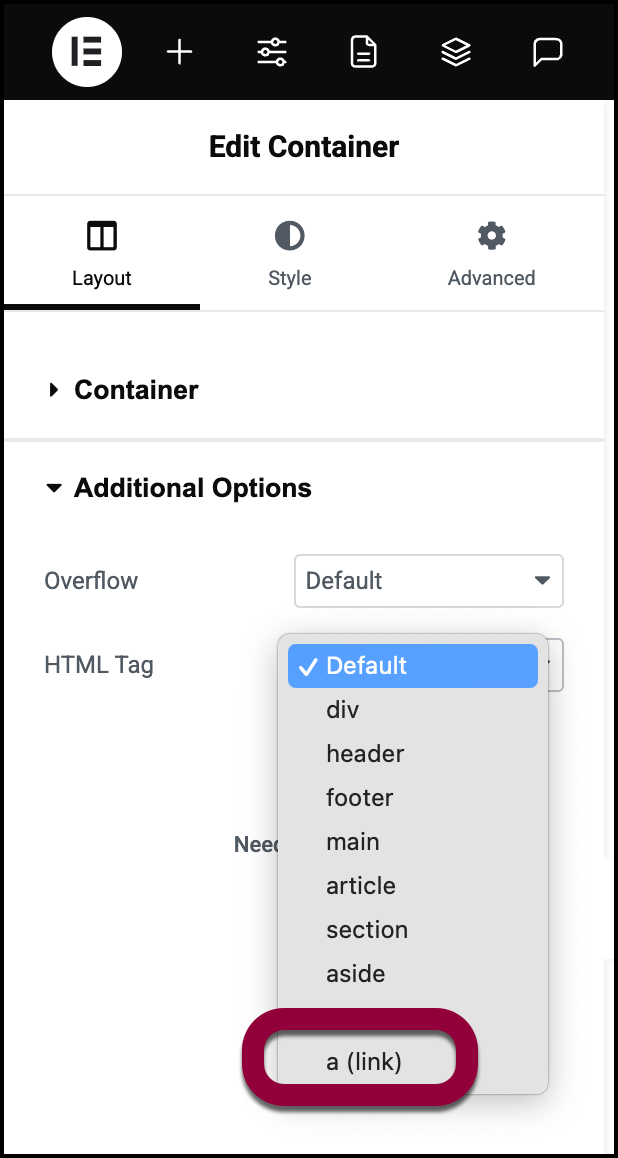
Task: Open Notes speech bubble icon
Action: pos(547,52)
